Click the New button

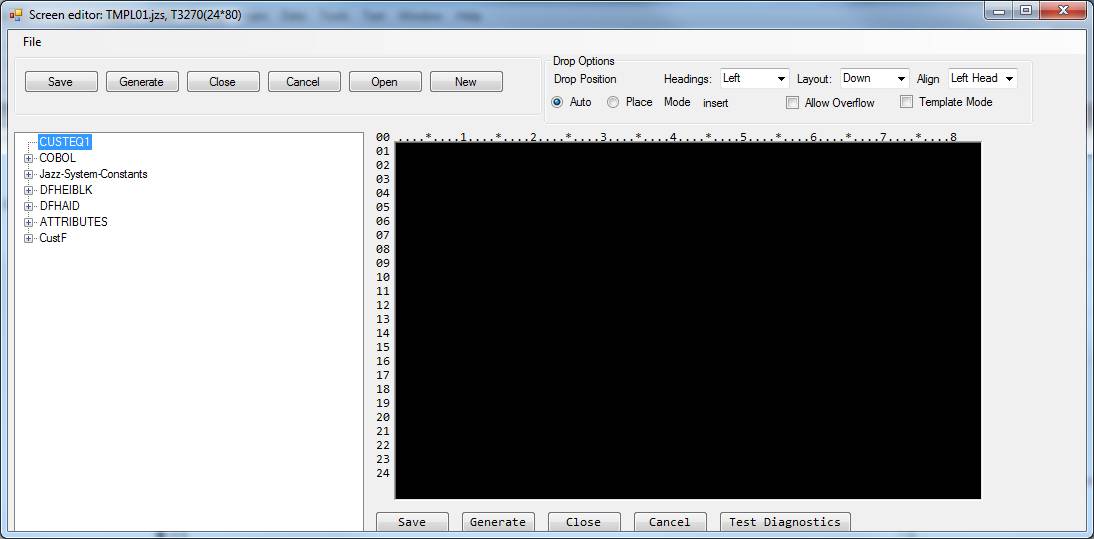point(465,82)
